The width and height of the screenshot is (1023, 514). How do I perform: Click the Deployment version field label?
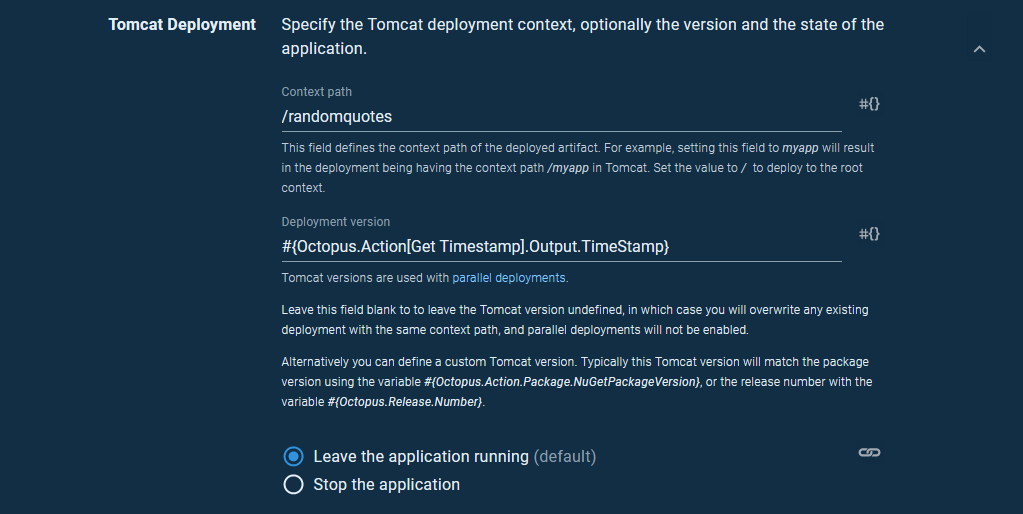(335, 222)
